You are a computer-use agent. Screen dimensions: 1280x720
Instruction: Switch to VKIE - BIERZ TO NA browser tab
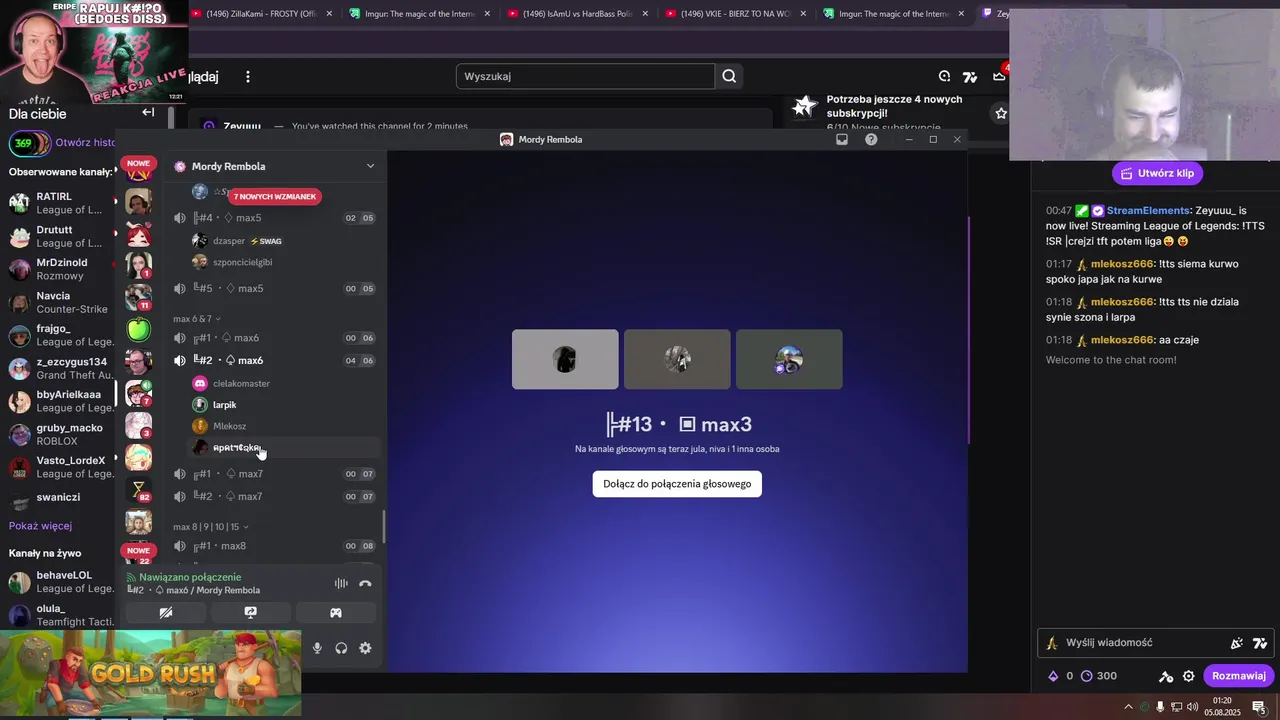pos(735,14)
